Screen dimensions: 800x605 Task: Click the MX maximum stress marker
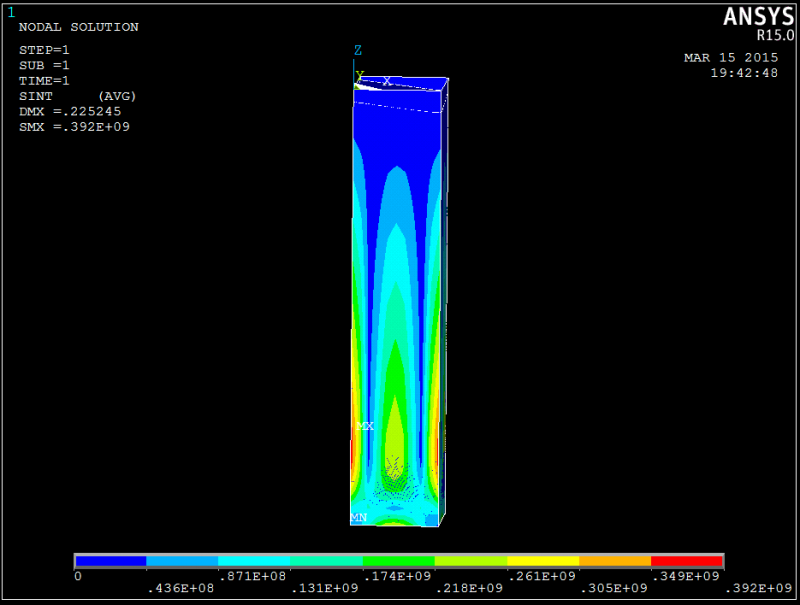[x=365, y=426]
